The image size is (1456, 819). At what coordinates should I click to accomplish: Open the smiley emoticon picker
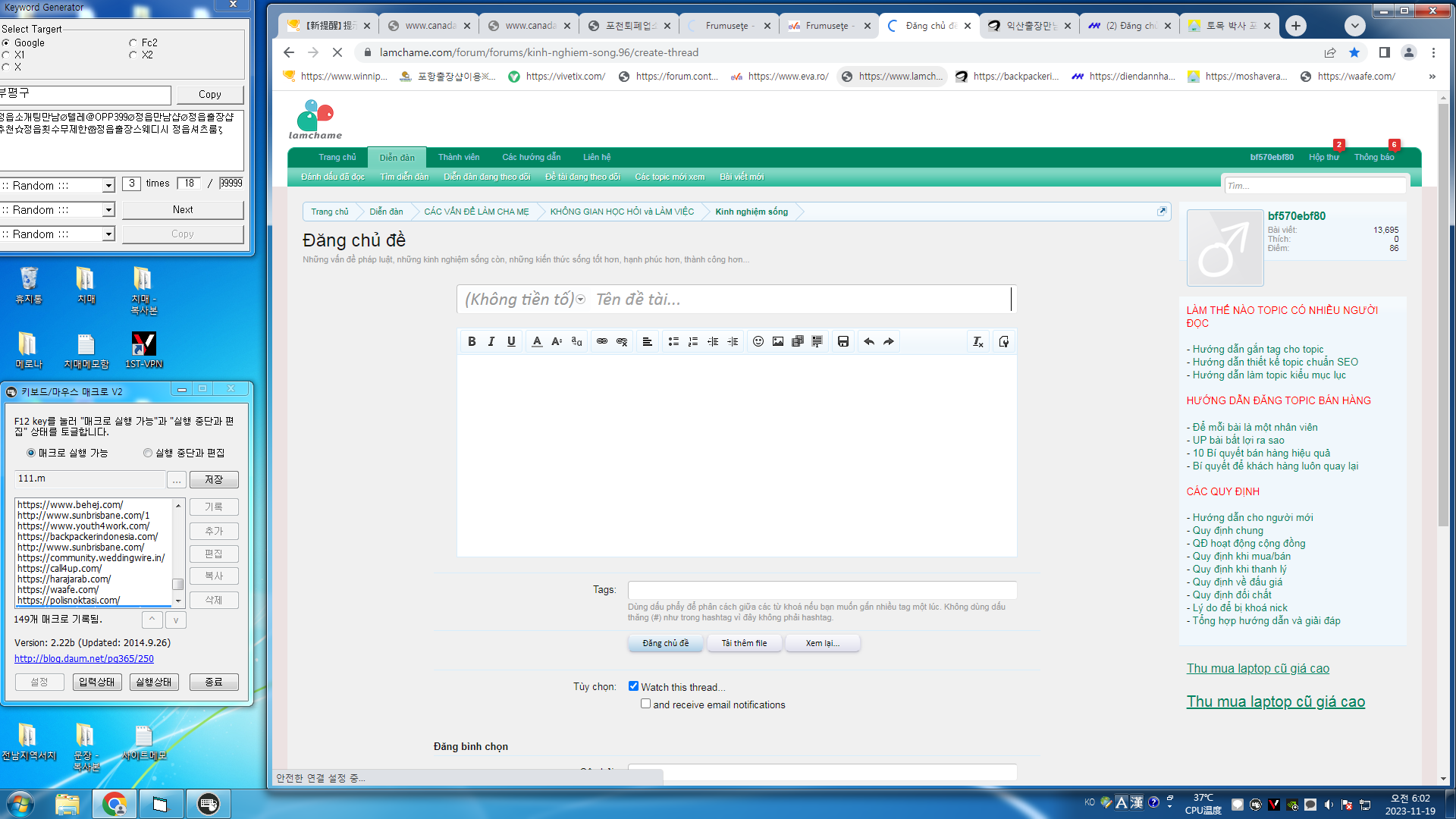coord(758,342)
